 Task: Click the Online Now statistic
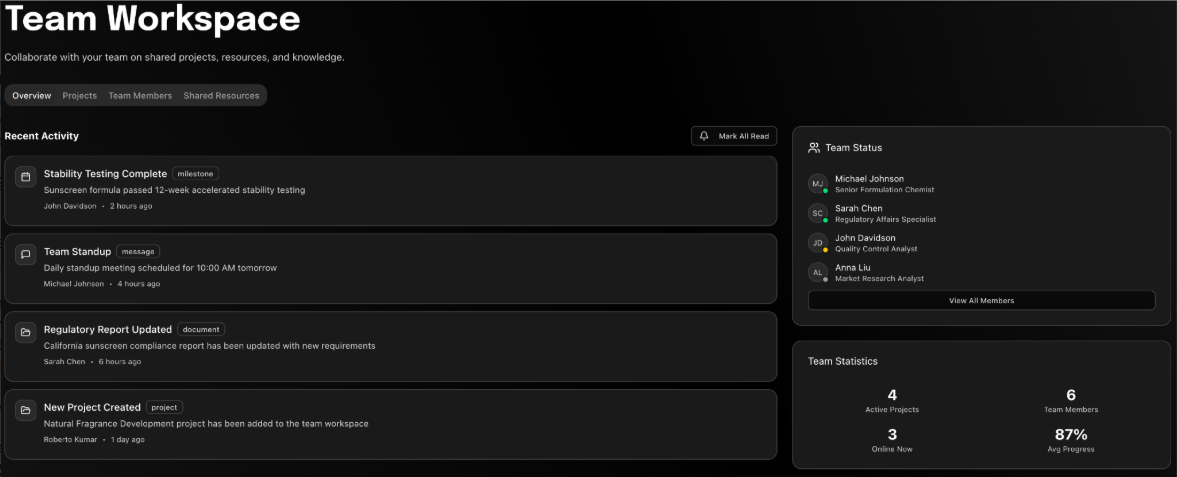pyautogui.click(x=892, y=440)
